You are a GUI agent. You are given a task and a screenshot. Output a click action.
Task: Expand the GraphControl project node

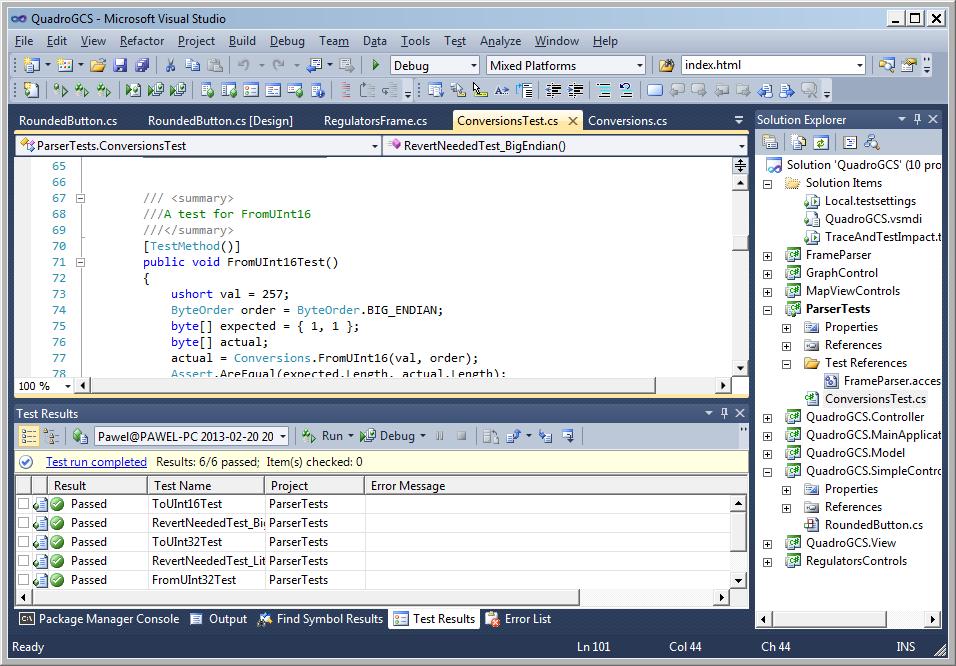click(x=768, y=274)
